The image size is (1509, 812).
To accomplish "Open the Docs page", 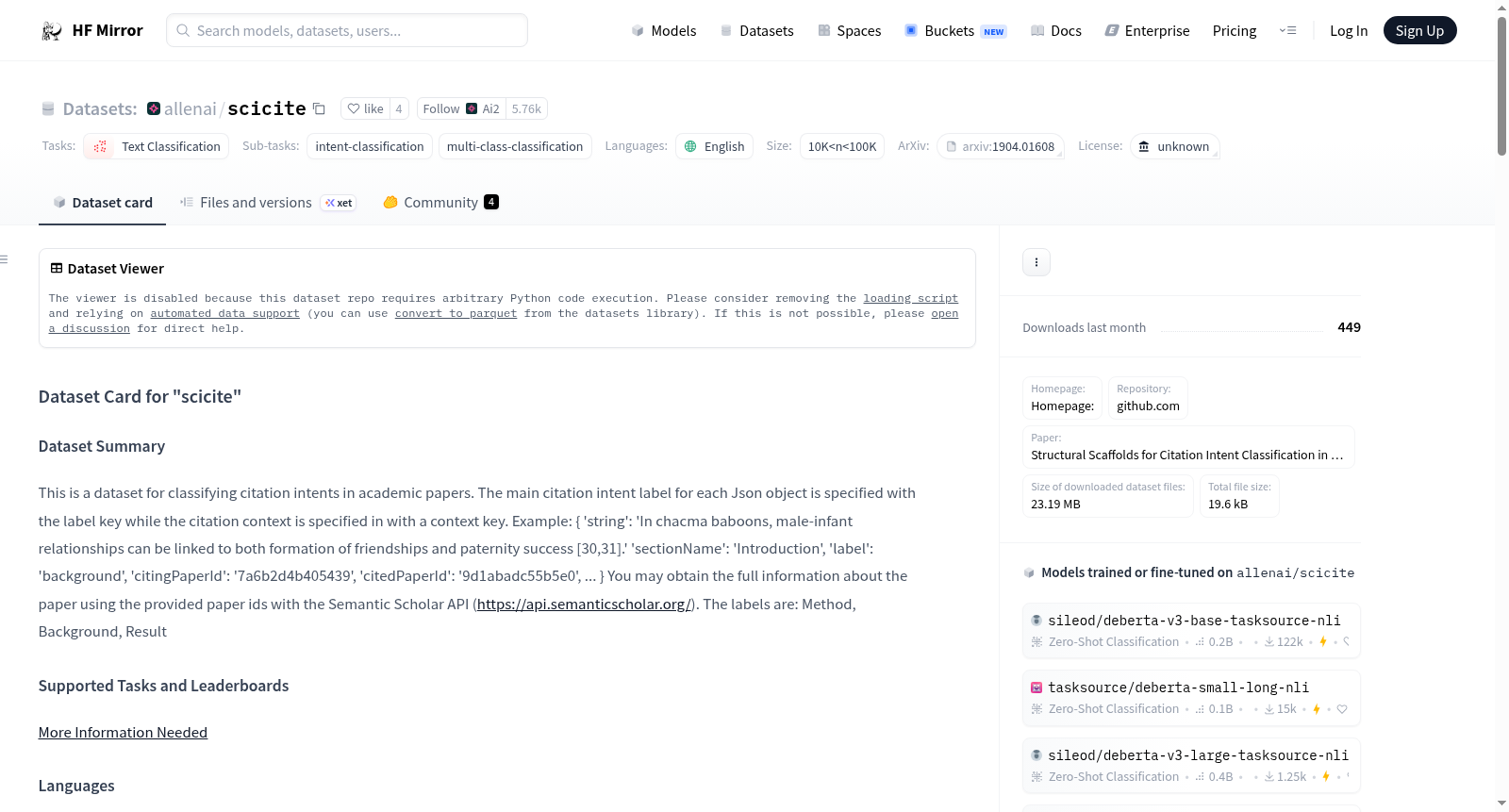I will 1055,30.
